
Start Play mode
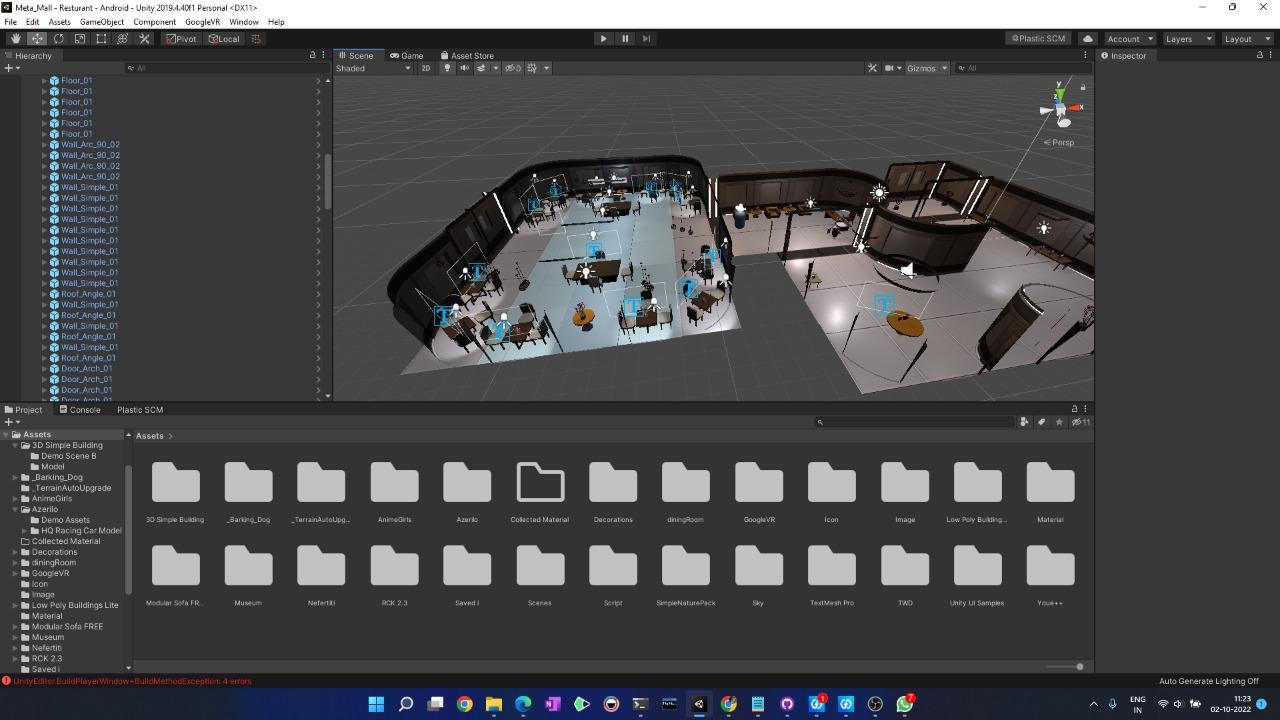(603, 38)
